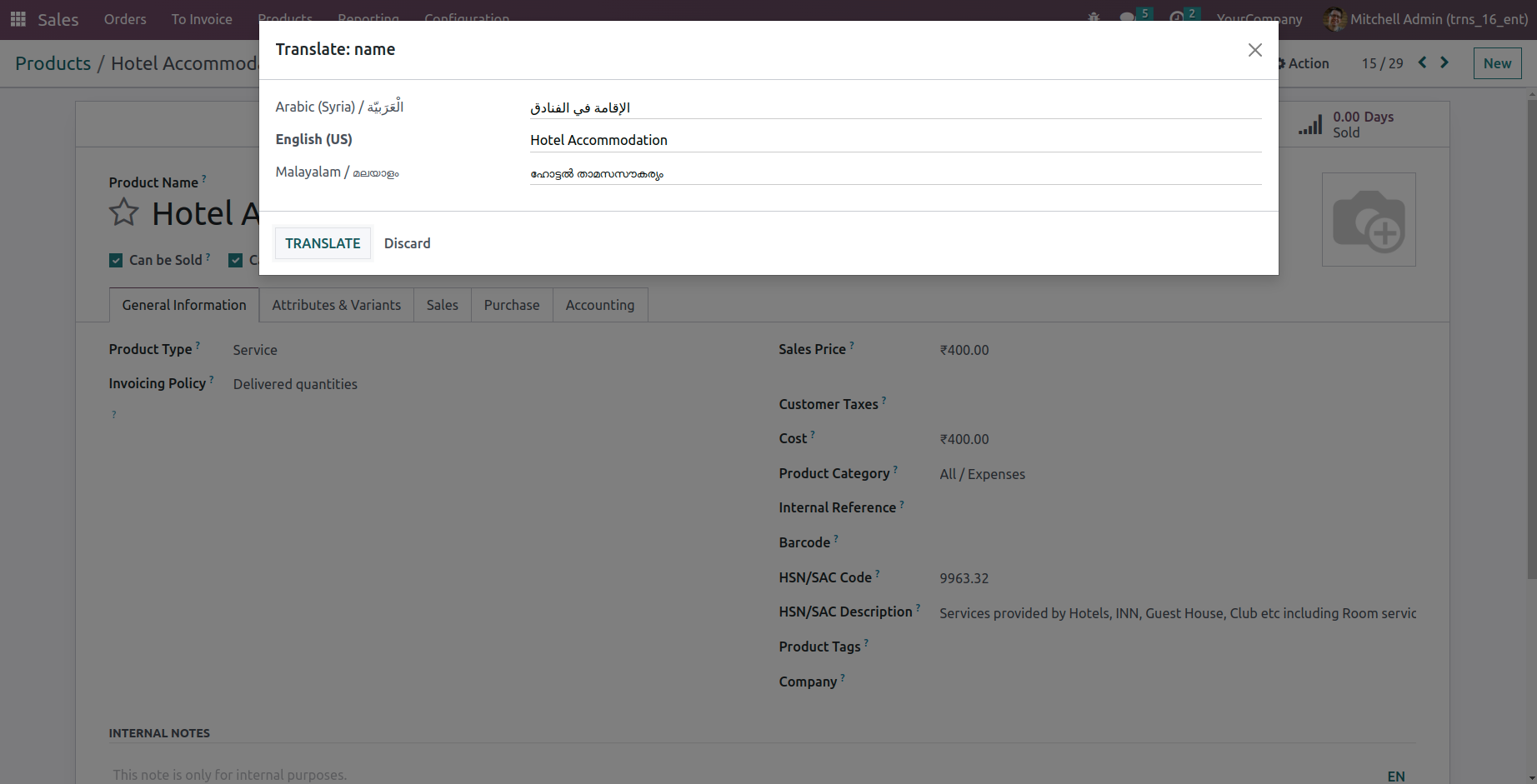Show Invoicing Policy help icon
This screenshot has height=784, width=1537.
point(212,379)
